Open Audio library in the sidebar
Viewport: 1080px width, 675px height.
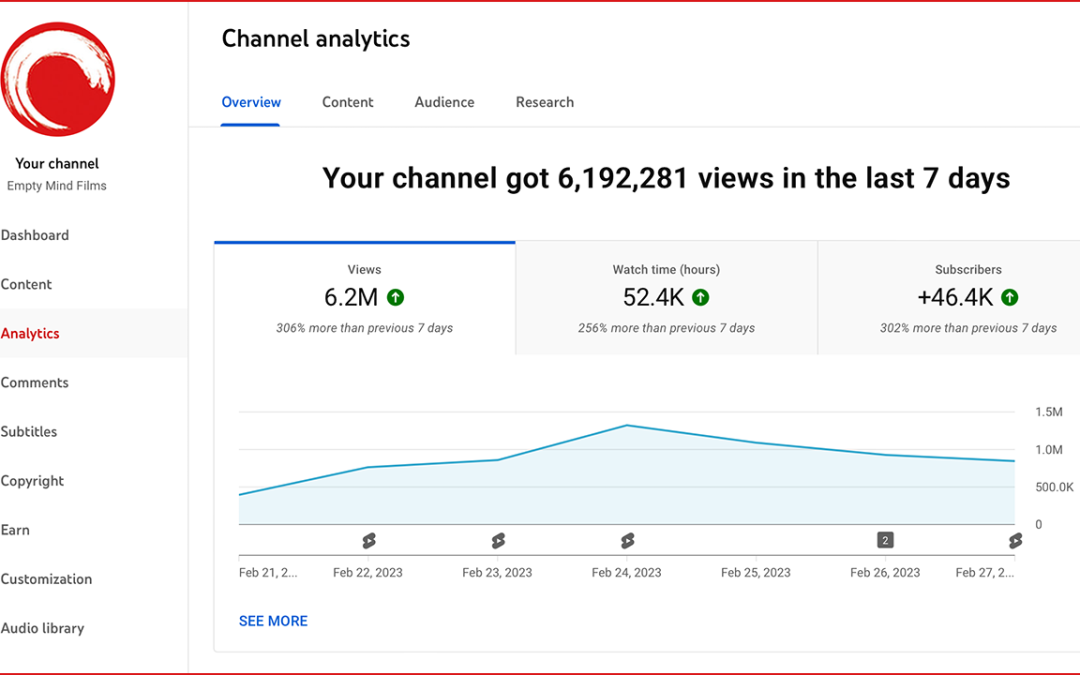[42, 628]
